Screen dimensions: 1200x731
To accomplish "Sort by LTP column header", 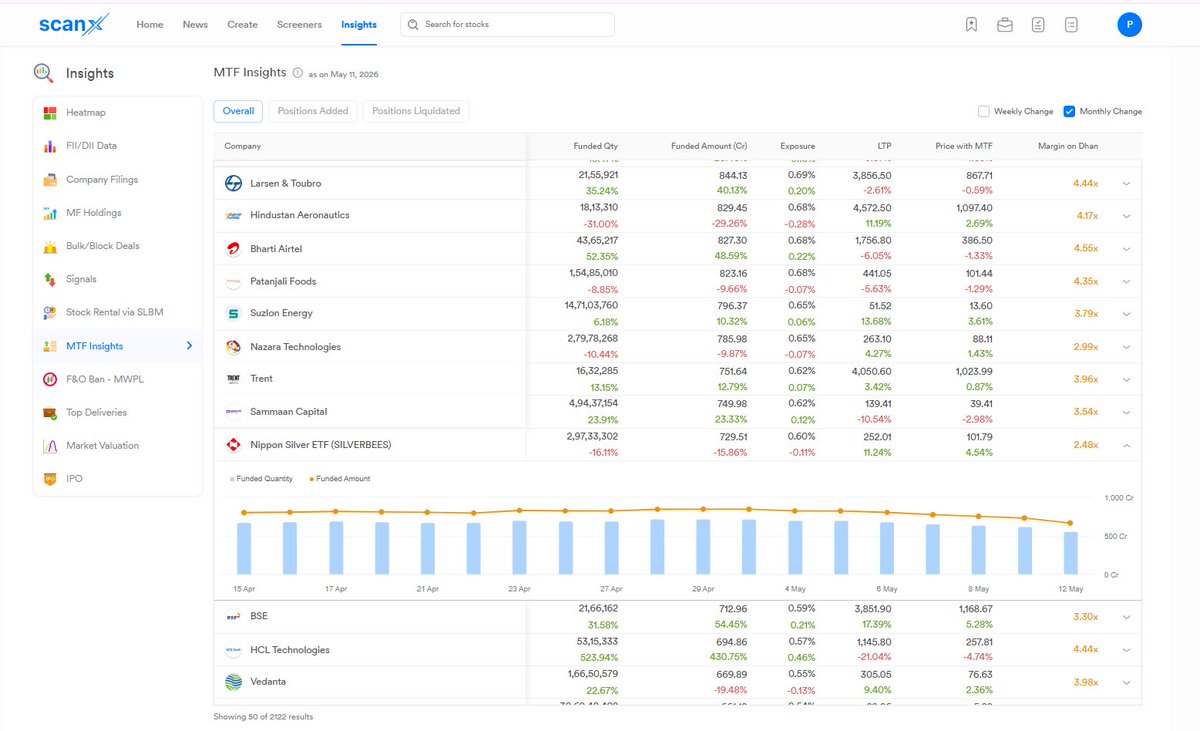I will click(x=883, y=146).
